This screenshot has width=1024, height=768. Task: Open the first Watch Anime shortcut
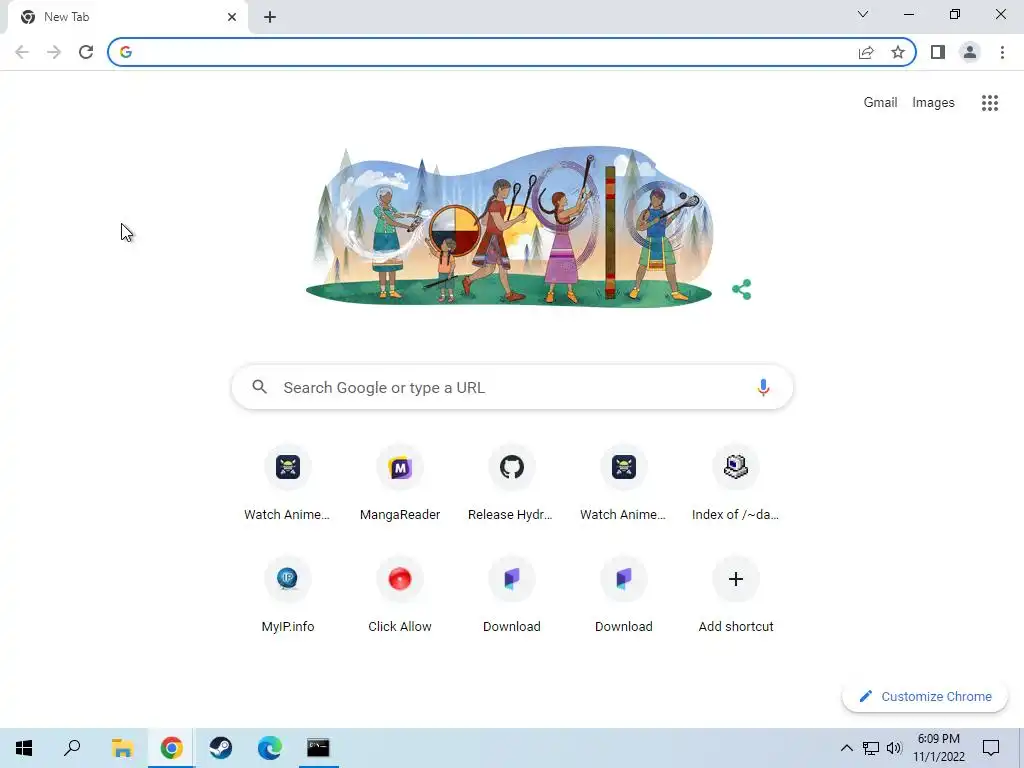(287, 483)
